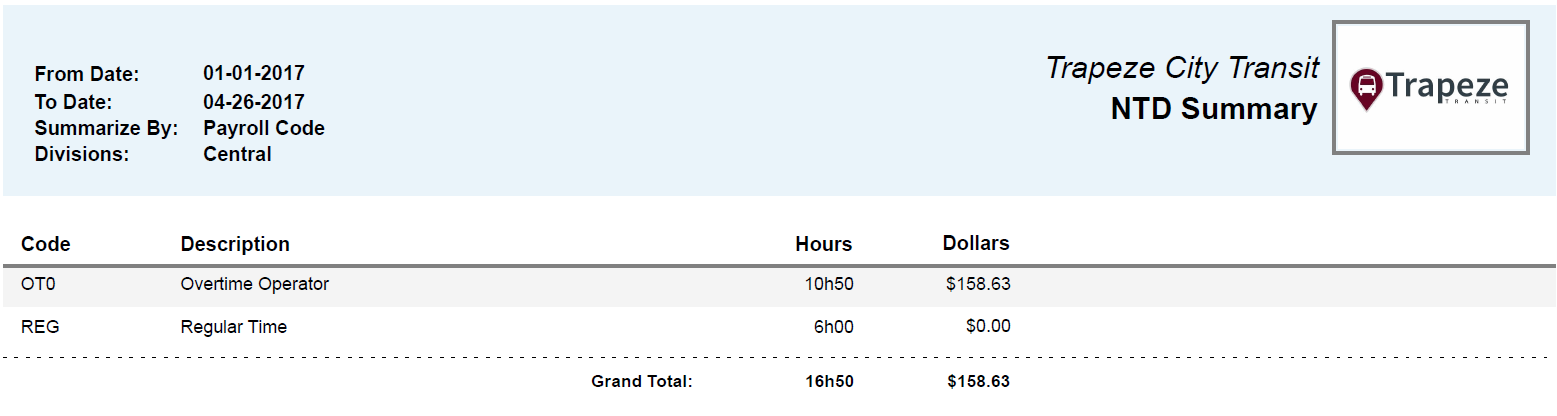
Task: Click the Description column header
Action: tap(235, 244)
